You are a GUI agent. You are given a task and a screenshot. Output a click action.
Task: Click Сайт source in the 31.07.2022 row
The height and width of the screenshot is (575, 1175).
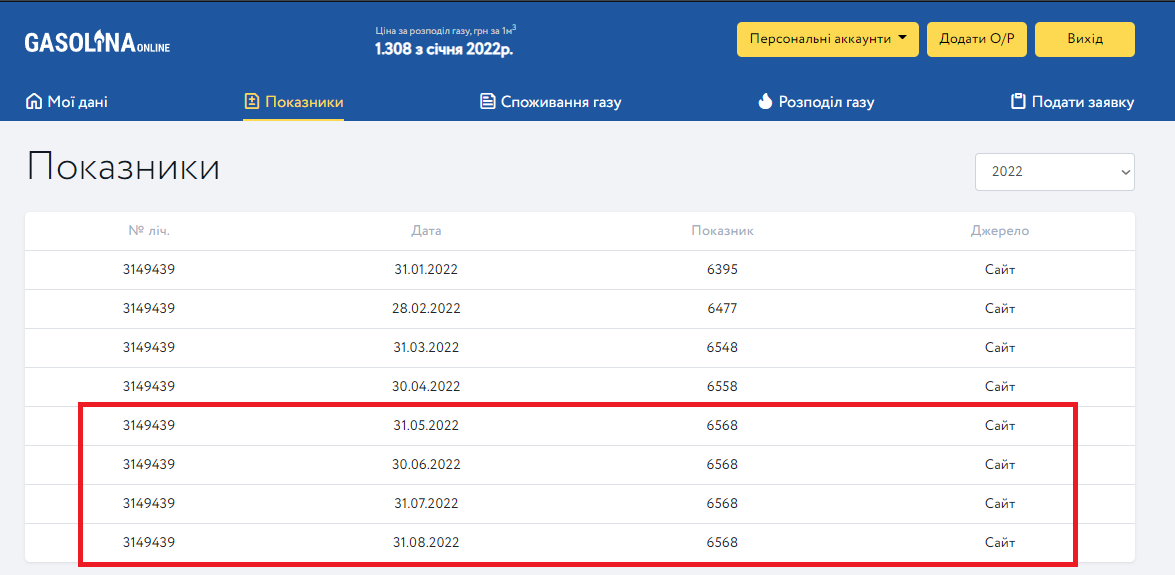(1000, 504)
